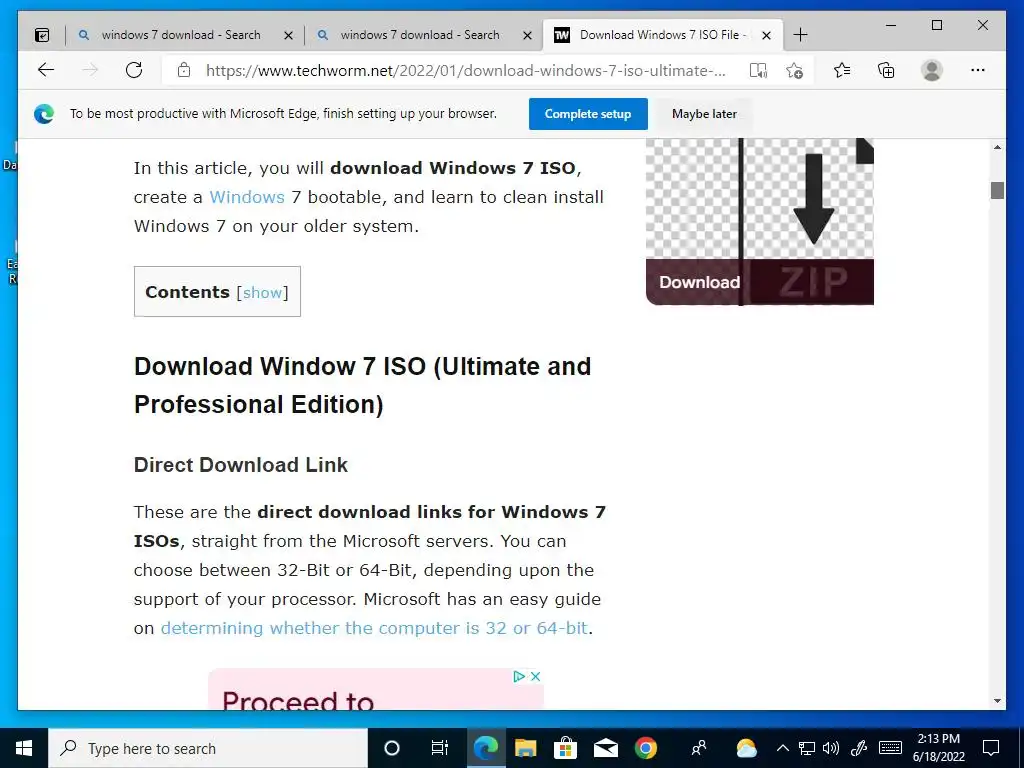Click the AdChoices triangle icon

pos(519,676)
